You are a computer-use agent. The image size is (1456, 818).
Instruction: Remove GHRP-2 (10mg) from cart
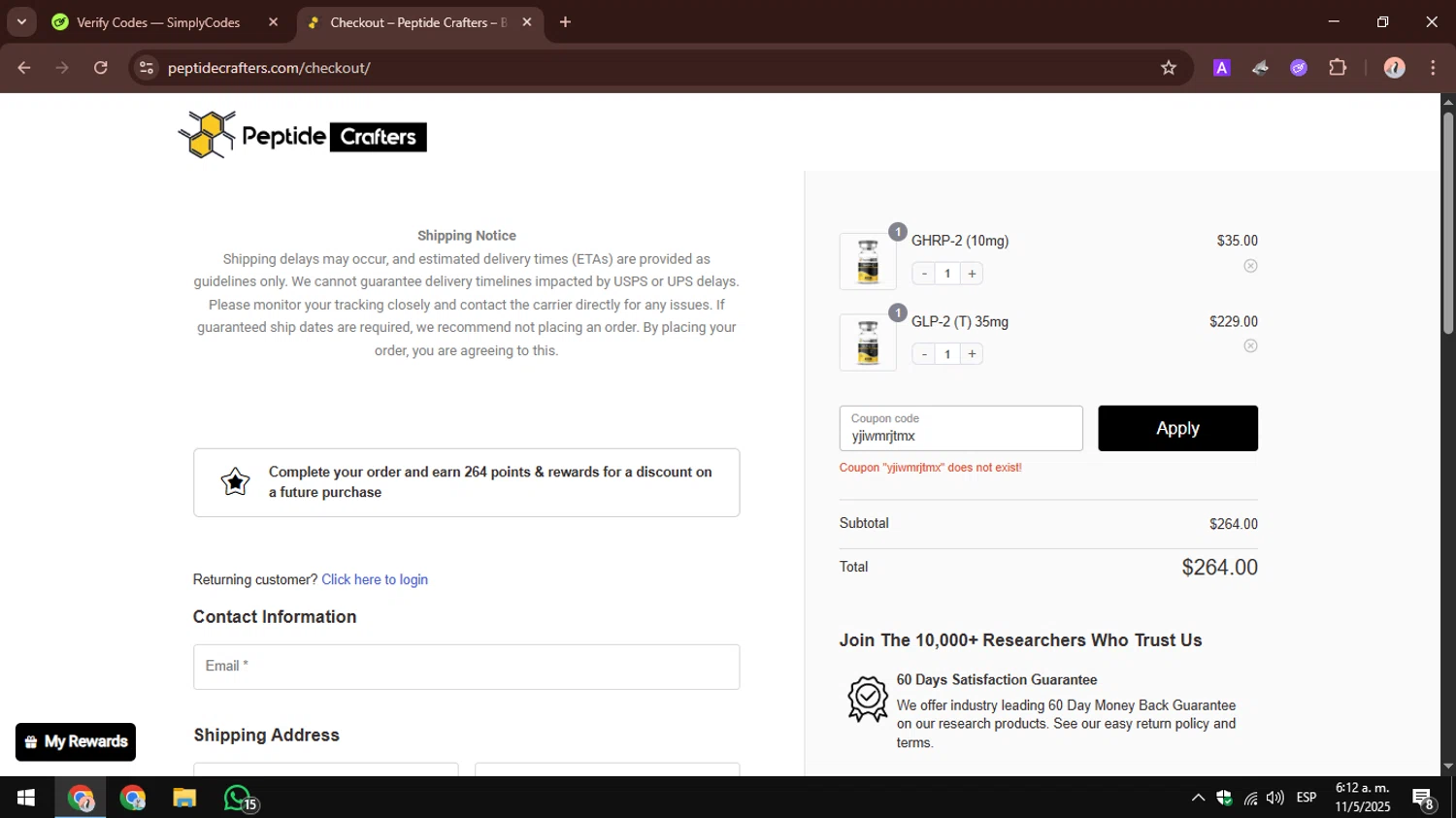point(1250,266)
